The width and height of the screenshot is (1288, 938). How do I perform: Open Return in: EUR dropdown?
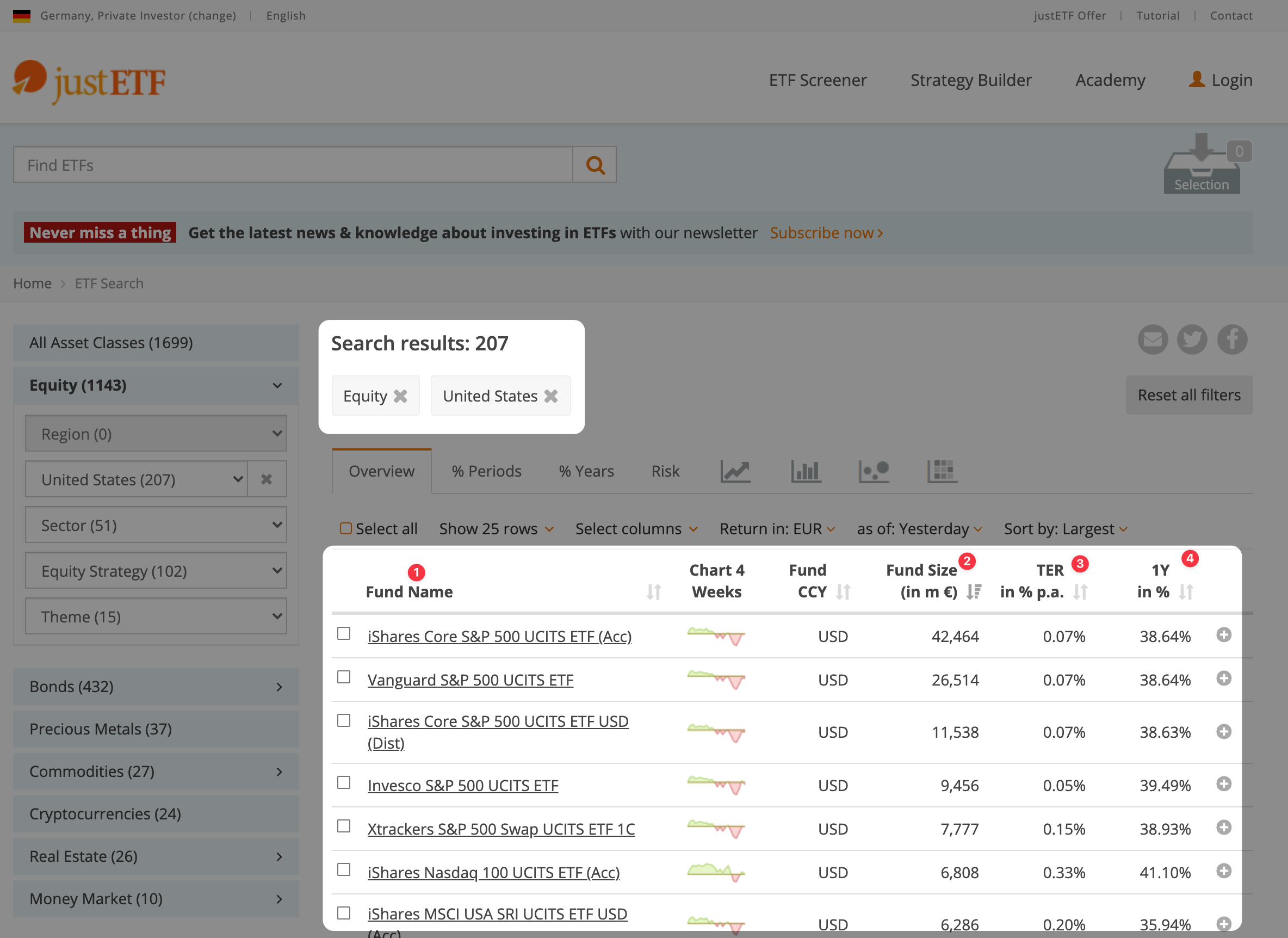[x=777, y=529]
